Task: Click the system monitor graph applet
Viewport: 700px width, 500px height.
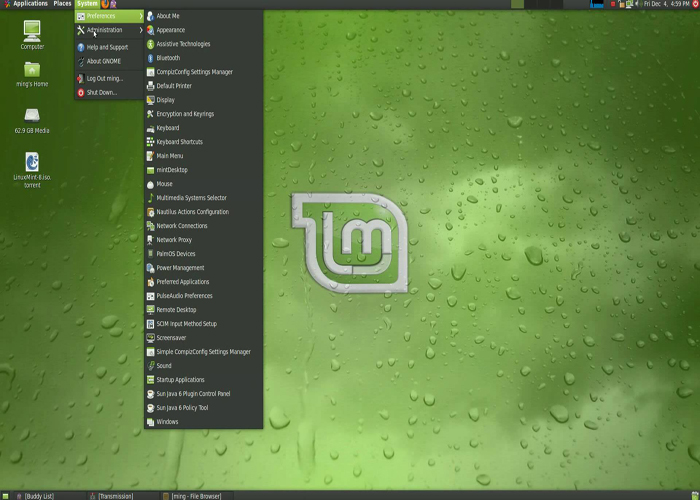Action: coord(597,4)
